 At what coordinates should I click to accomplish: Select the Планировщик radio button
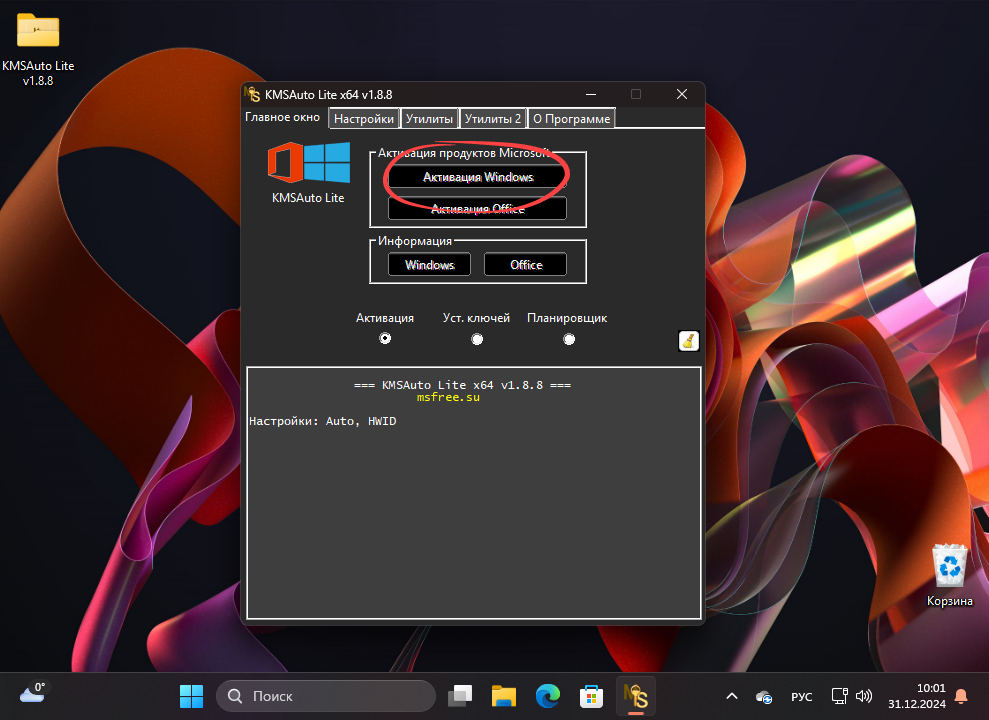(x=569, y=339)
